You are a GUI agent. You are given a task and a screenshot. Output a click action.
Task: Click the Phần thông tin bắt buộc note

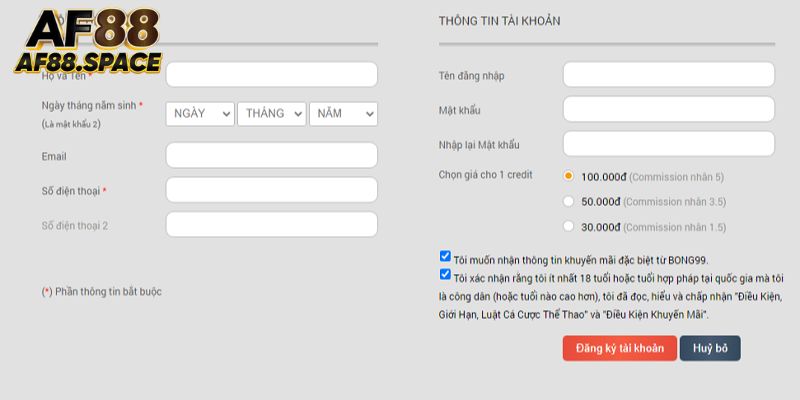[101, 292]
